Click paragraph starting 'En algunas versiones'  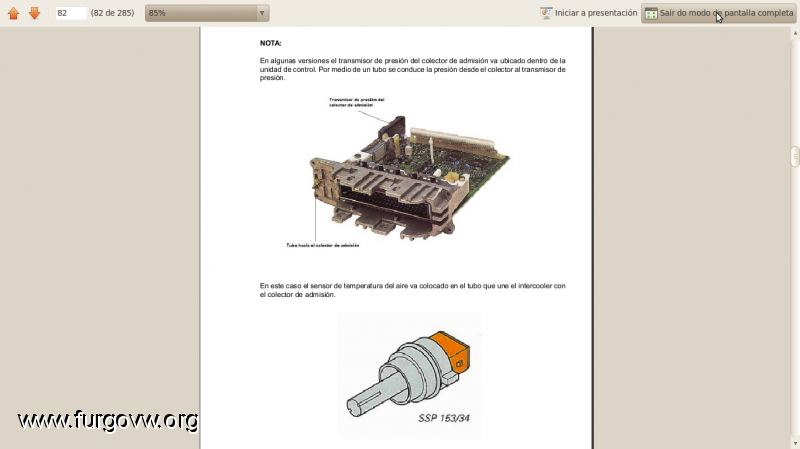pyautogui.click(x=412, y=69)
